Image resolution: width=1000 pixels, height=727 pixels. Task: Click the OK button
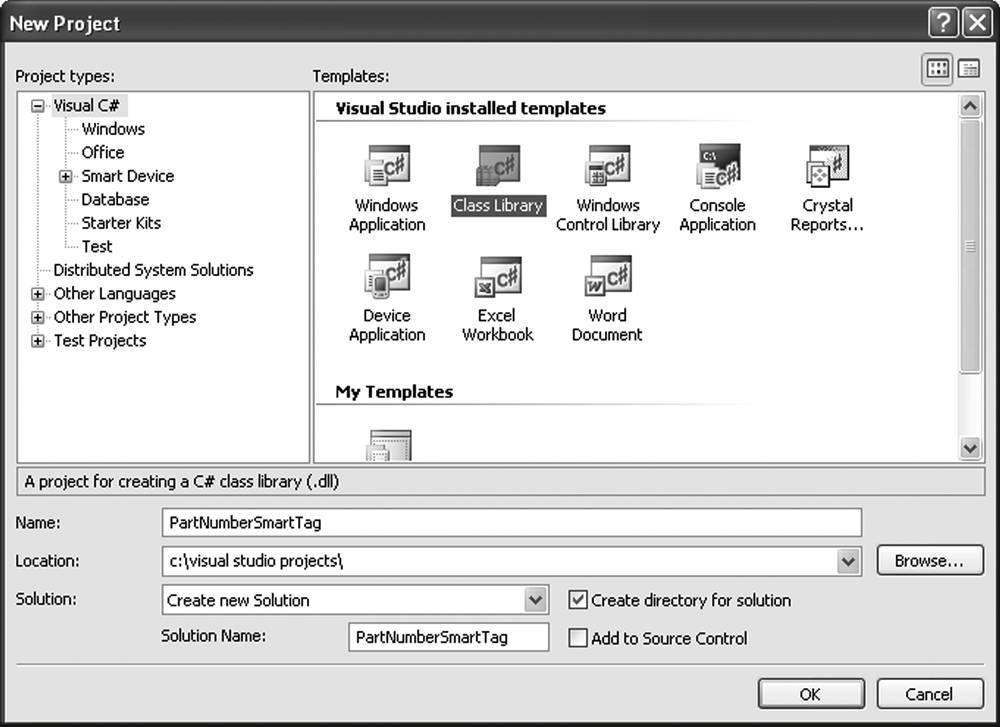[x=811, y=694]
